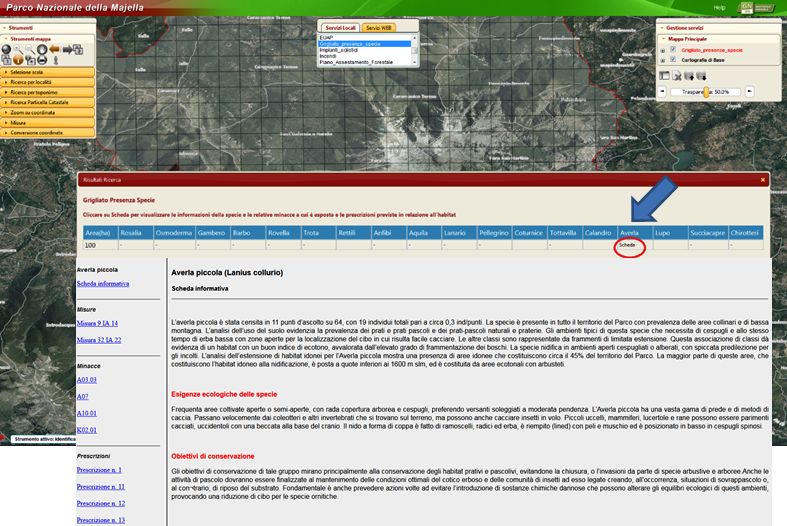The image size is (787, 526).
Task: Activate the orange identify info tool
Action: coord(18,60)
